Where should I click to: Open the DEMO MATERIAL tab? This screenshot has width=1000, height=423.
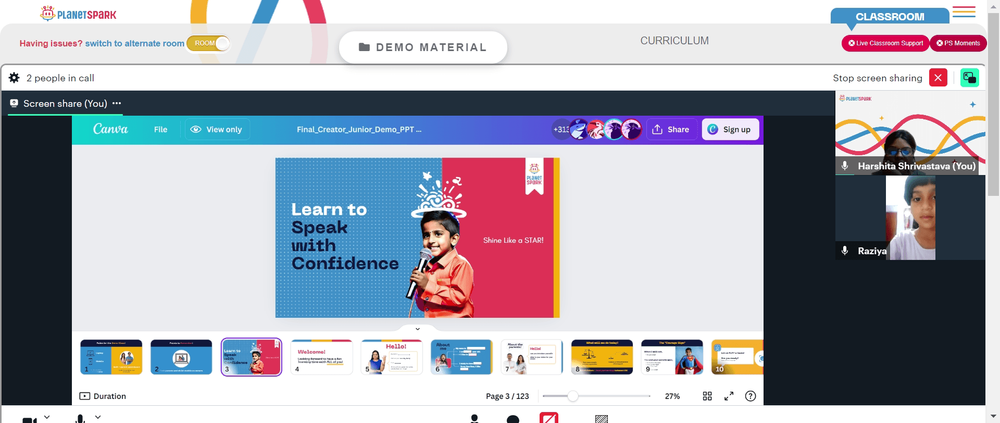[423, 47]
